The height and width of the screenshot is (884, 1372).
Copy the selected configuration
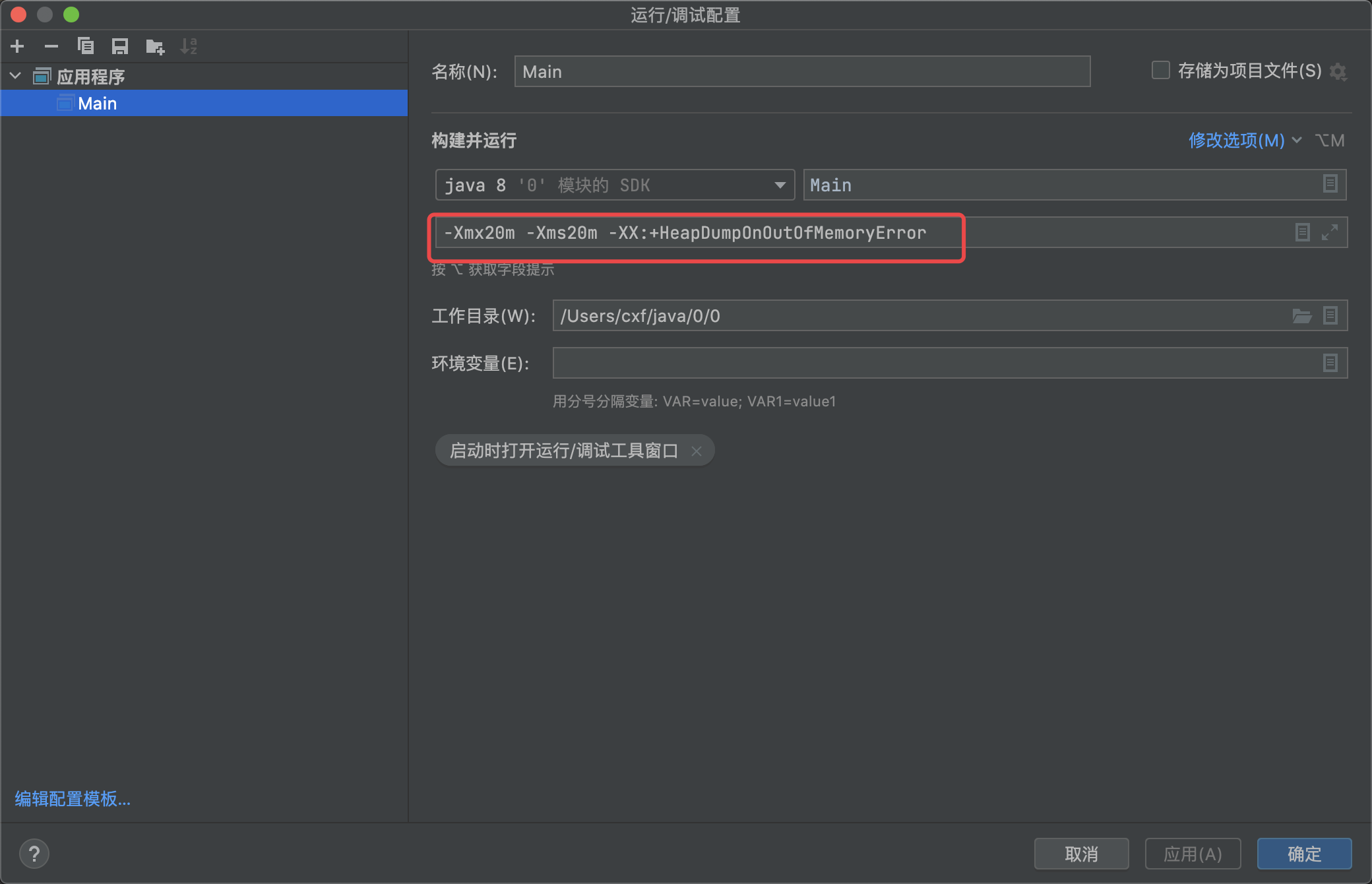[86, 46]
